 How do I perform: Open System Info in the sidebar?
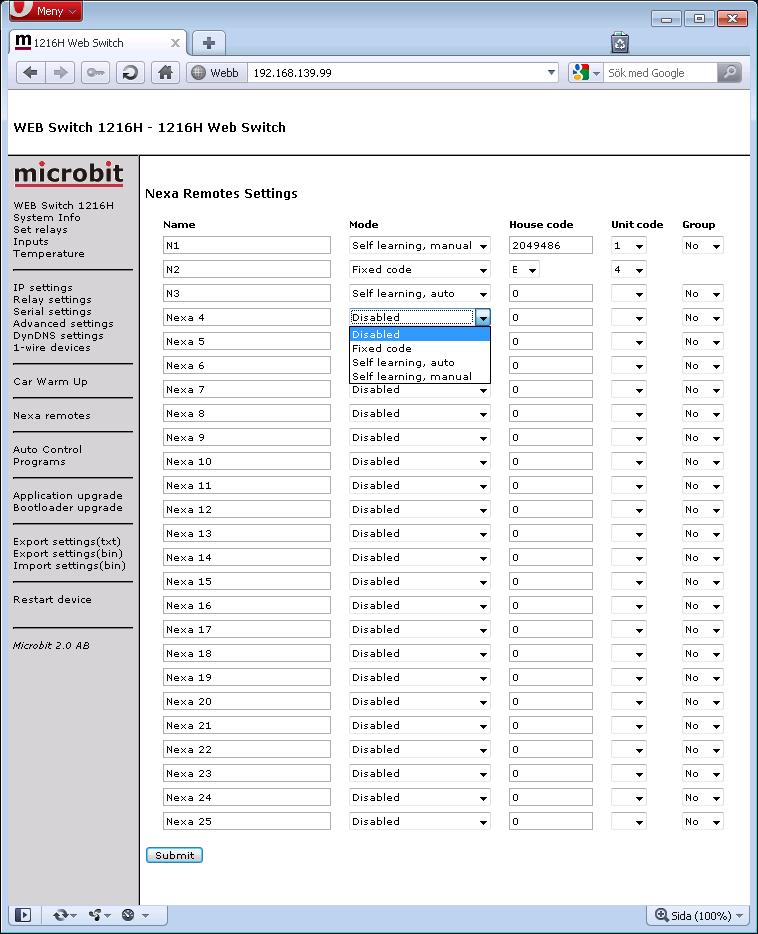pyautogui.click(x=46, y=217)
